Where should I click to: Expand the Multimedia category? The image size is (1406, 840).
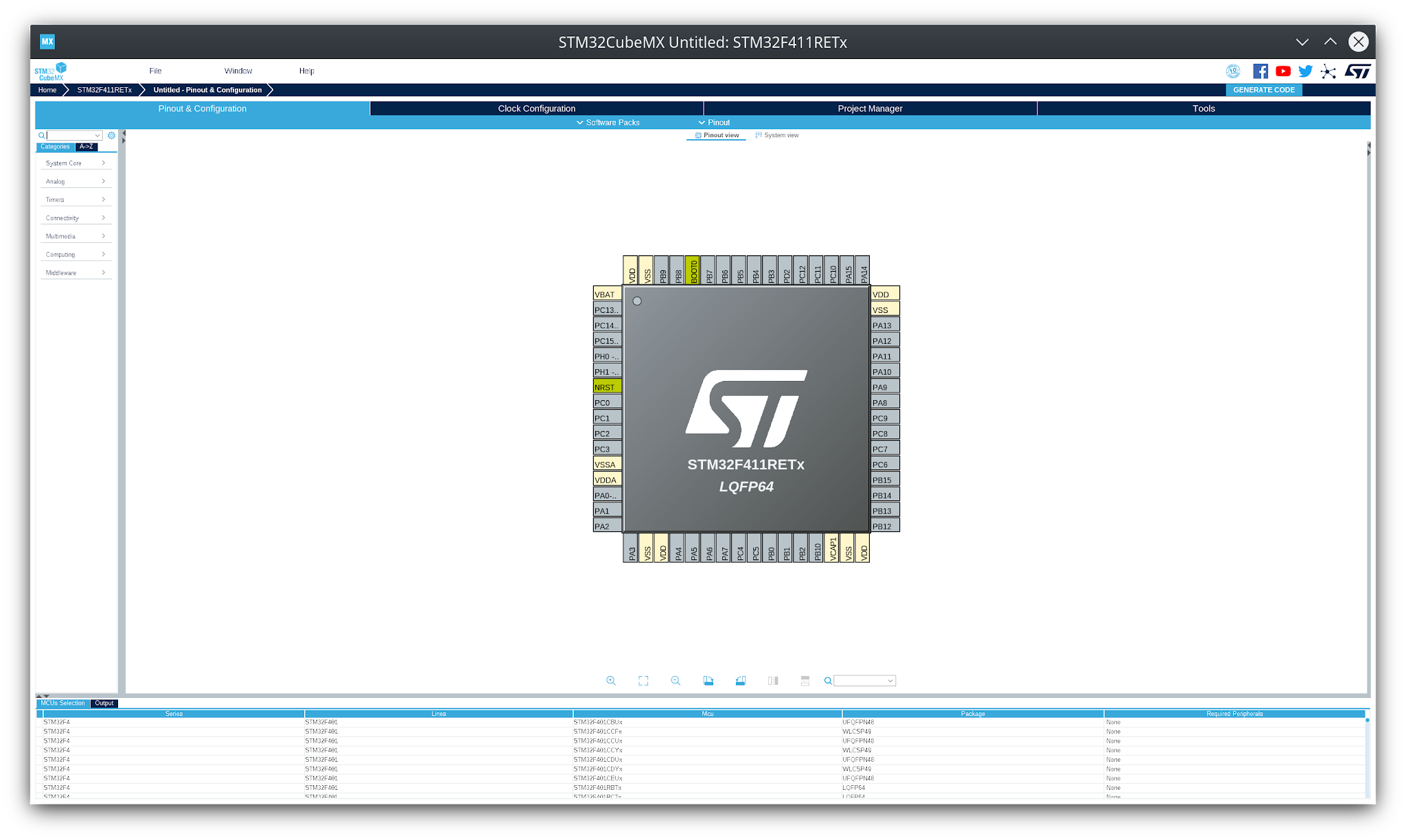[x=76, y=236]
